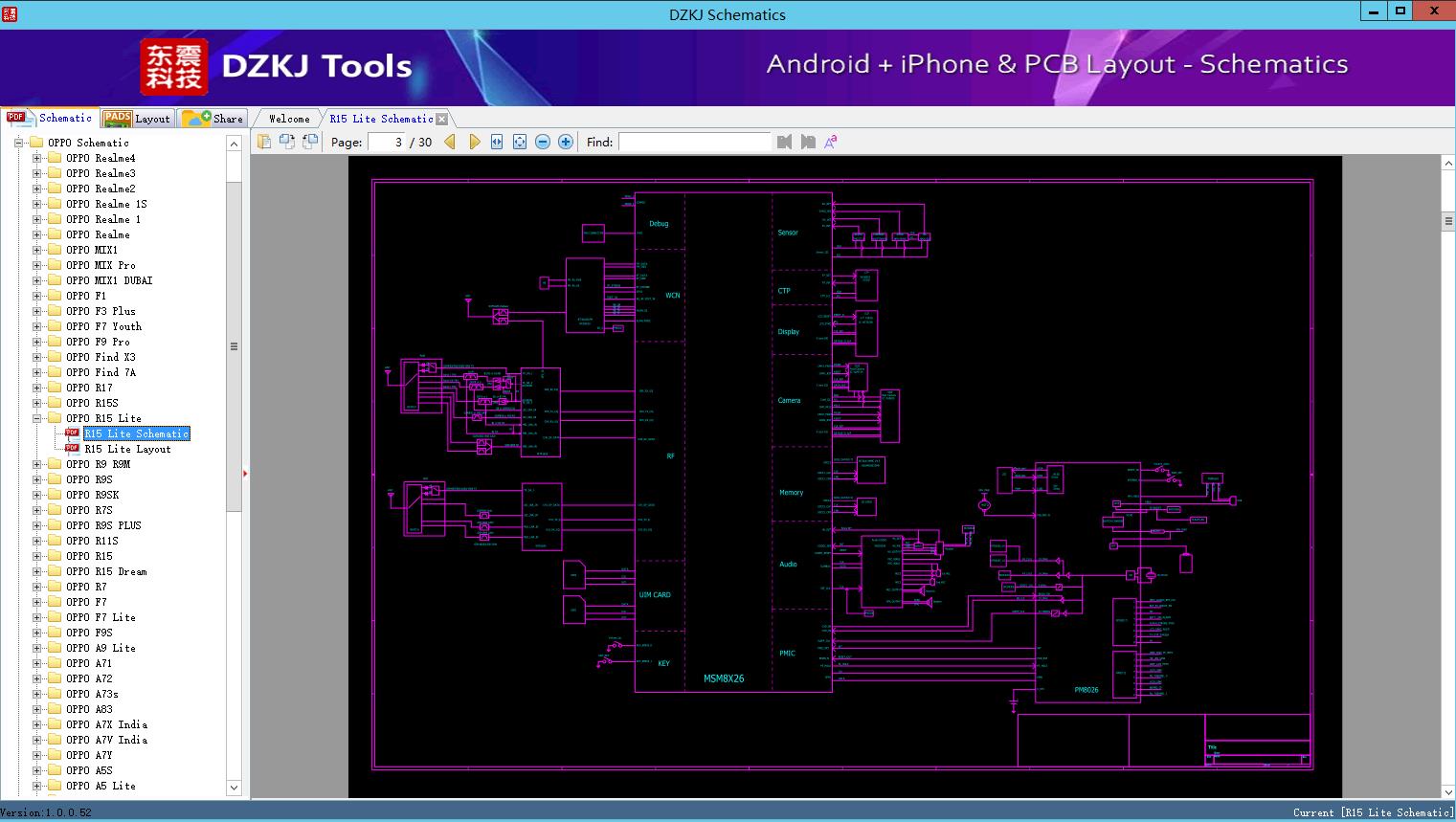Viewport: 1456px width, 822px height.
Task: Open the Share tab
Action: [213, 119]
